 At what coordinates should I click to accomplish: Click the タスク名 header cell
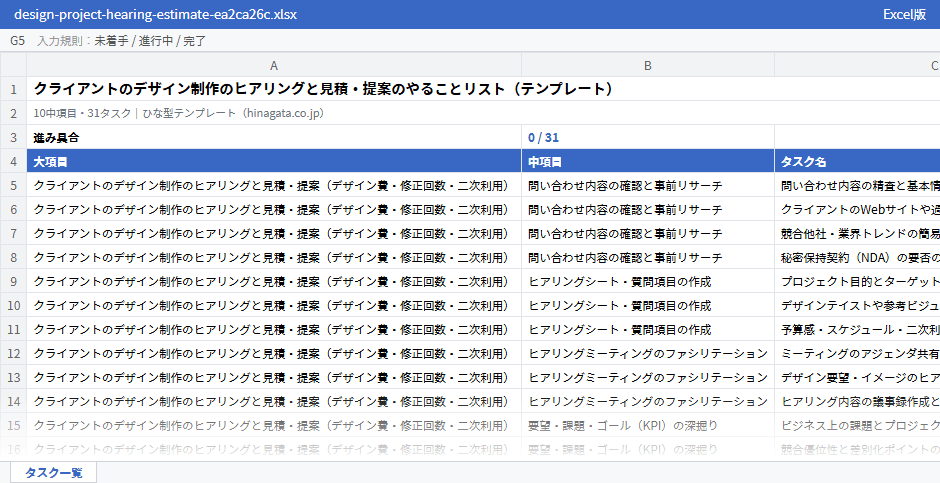[857, 162]
